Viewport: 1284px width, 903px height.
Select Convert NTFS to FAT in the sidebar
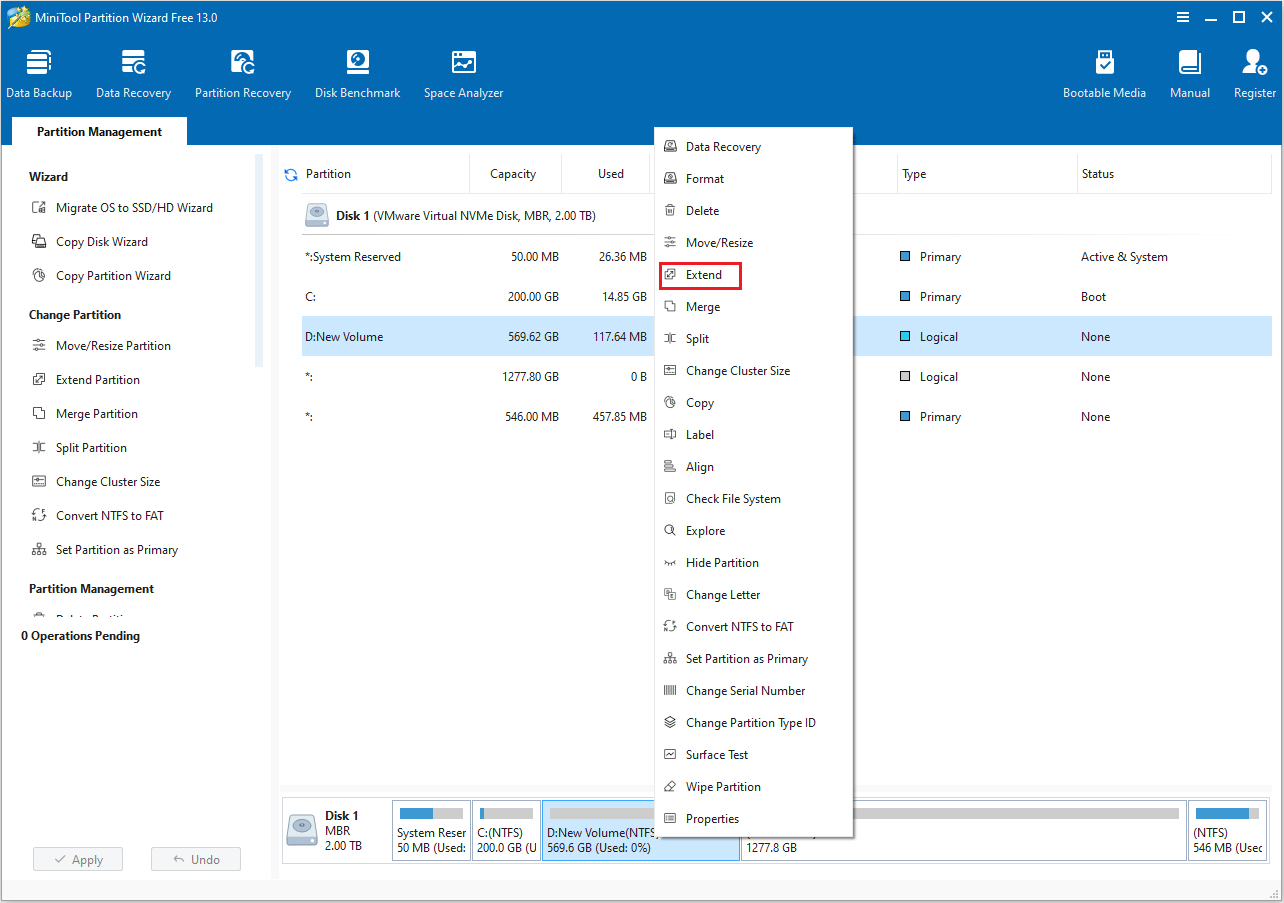click(x=97, y=516)
